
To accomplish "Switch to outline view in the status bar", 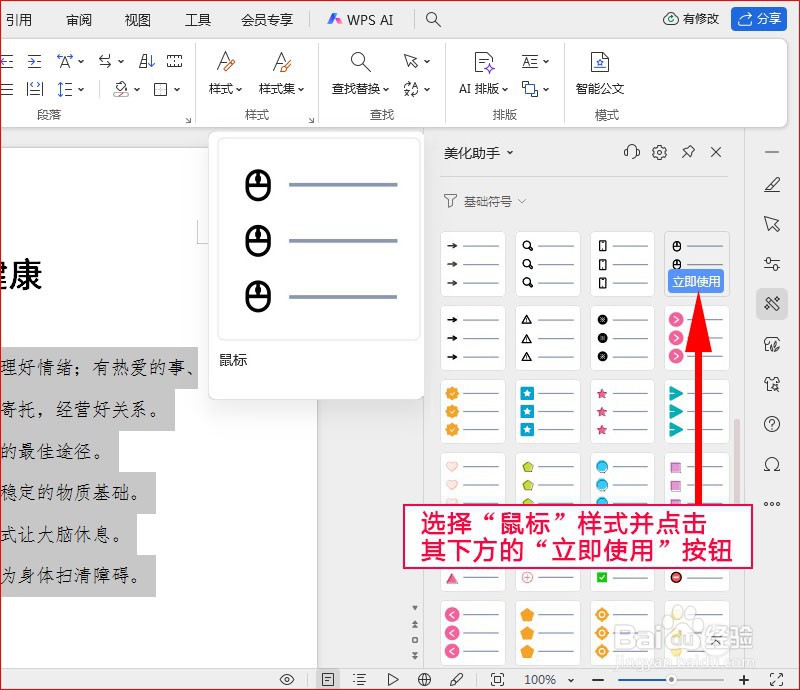I will pyautogui.click(x=358, y=678).
